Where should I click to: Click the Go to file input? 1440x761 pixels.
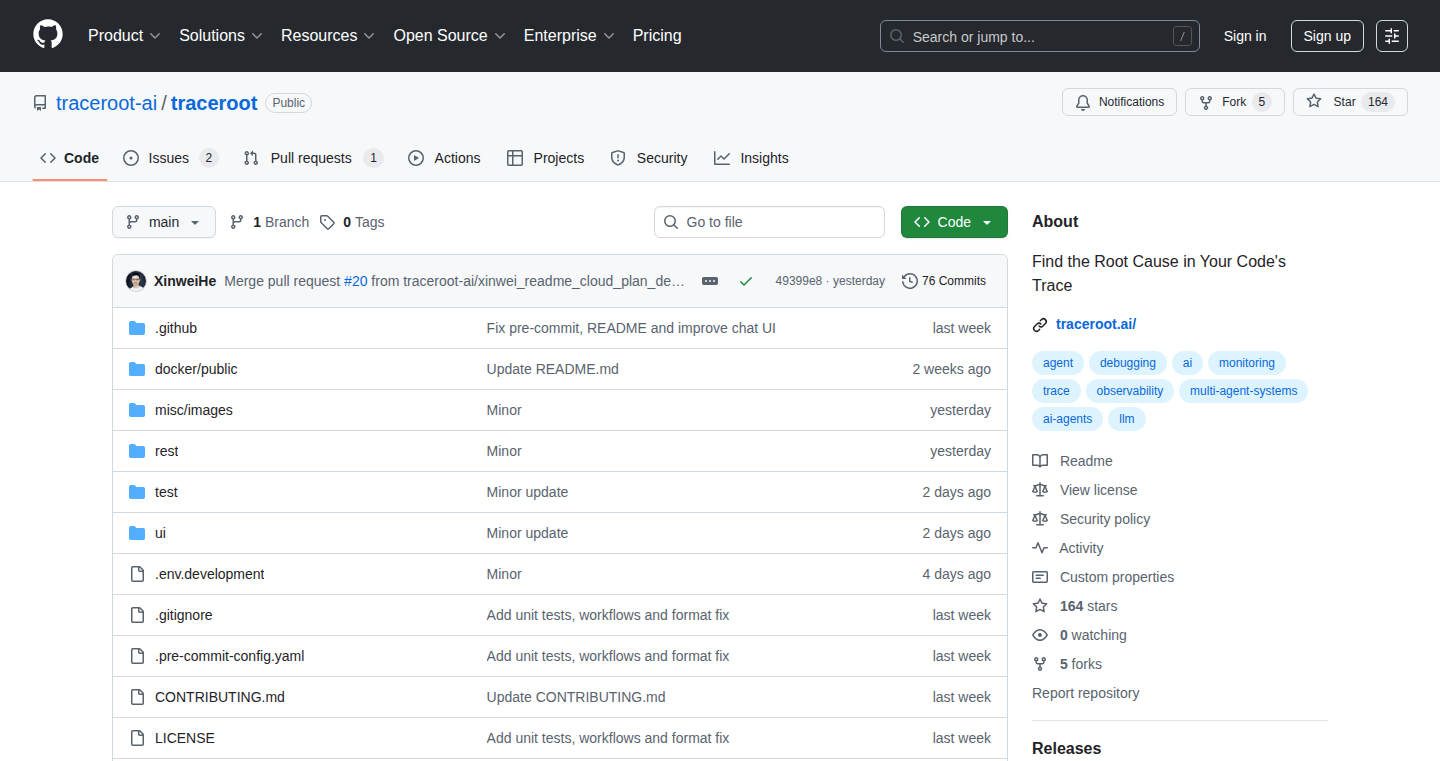coord(769,222)
